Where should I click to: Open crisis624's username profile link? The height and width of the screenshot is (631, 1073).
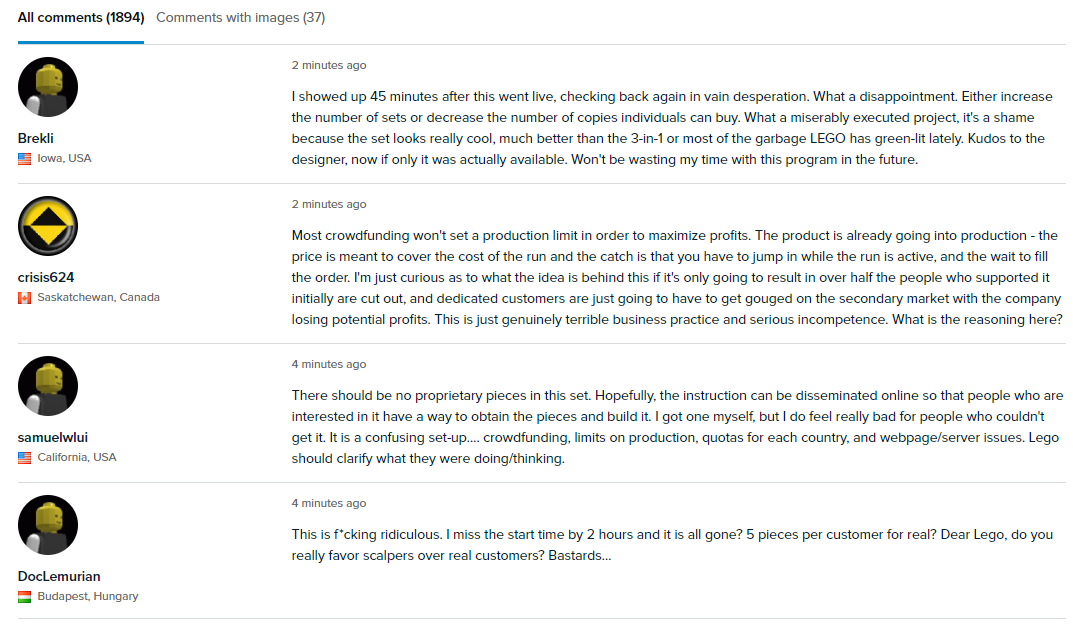(46, 277)
